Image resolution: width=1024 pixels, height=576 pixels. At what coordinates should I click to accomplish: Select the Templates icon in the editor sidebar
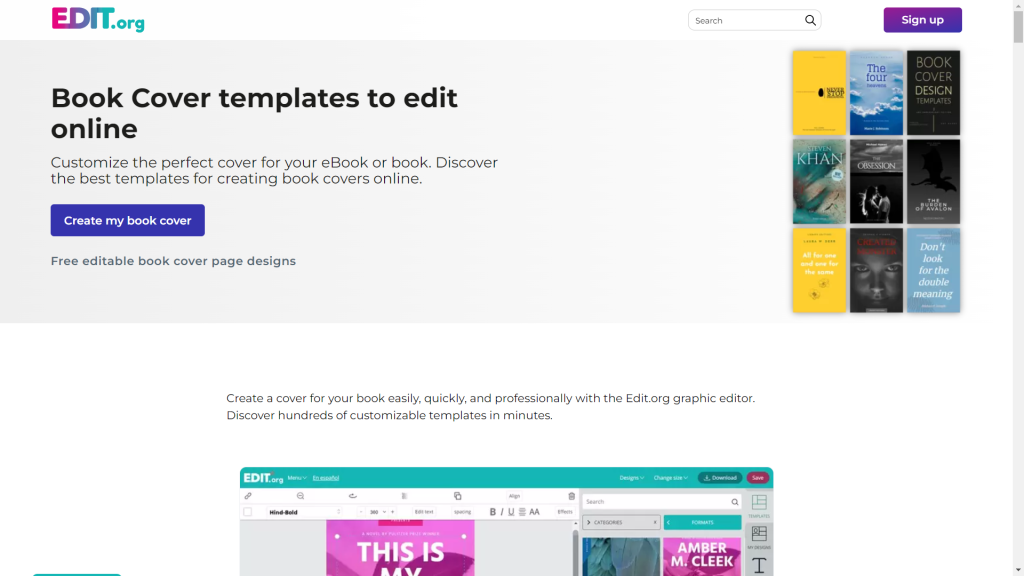[x=759, y=505]
